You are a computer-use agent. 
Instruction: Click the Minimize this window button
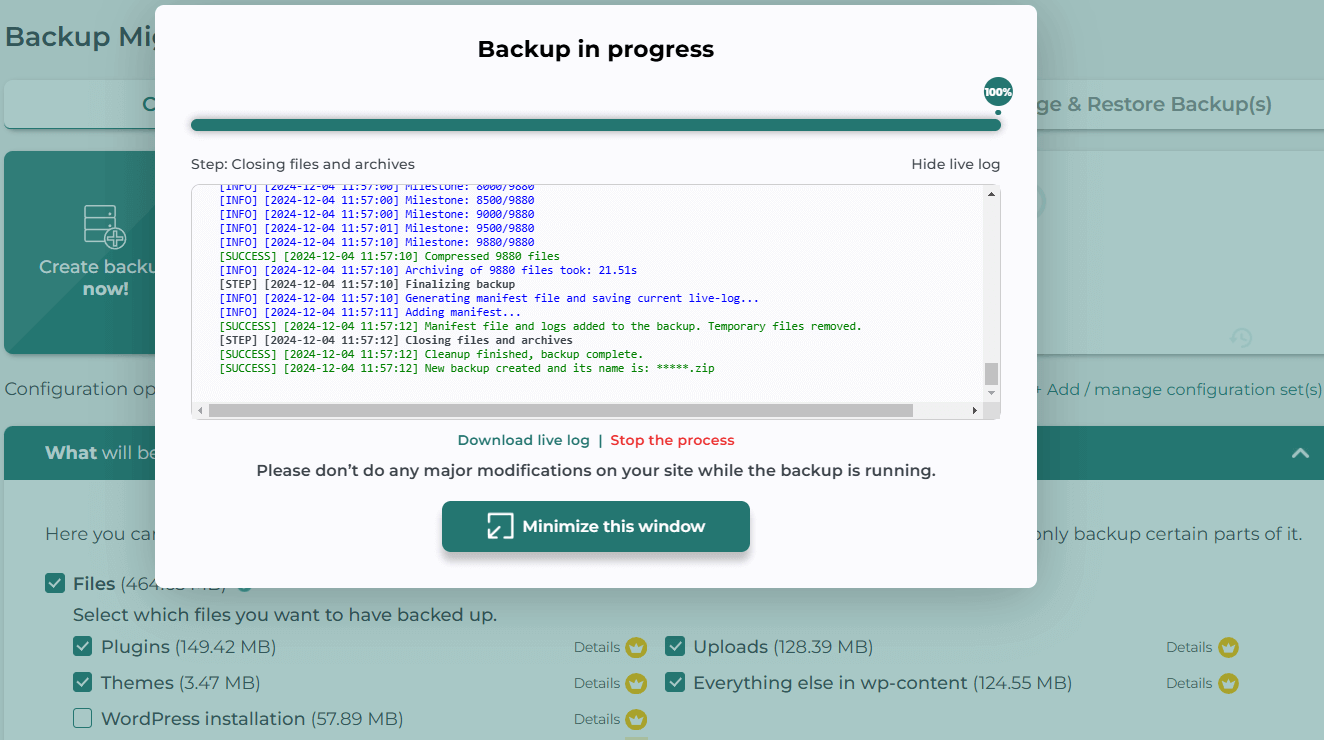596,526
